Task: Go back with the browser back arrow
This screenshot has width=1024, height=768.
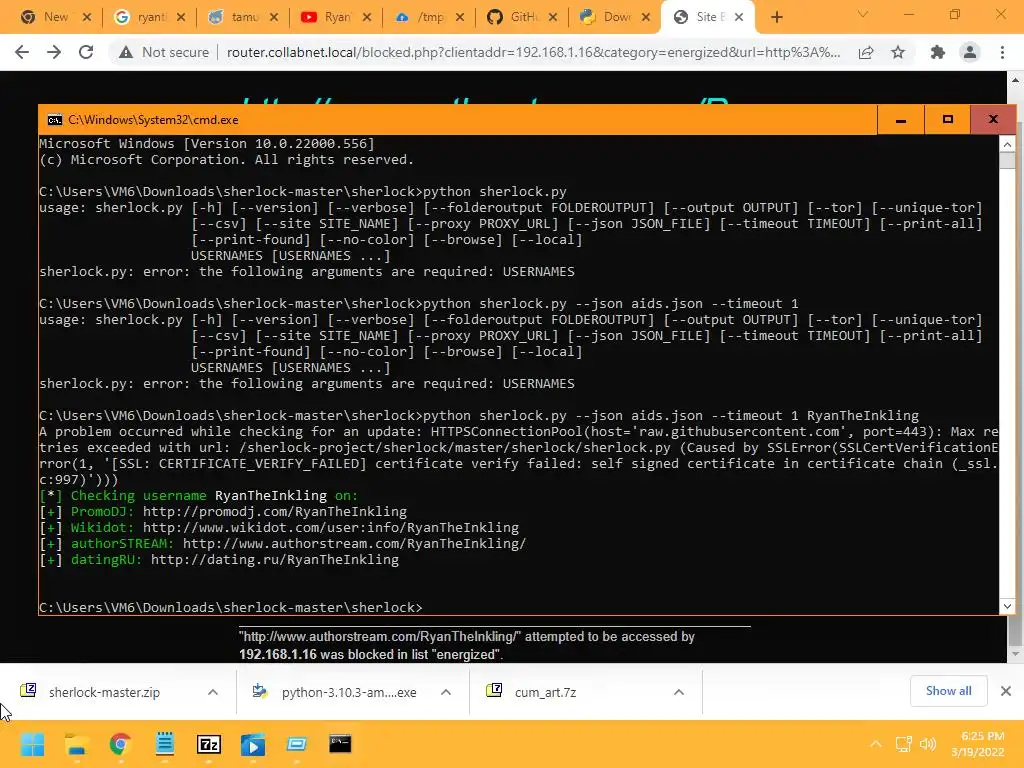Action: coord(22,52)
